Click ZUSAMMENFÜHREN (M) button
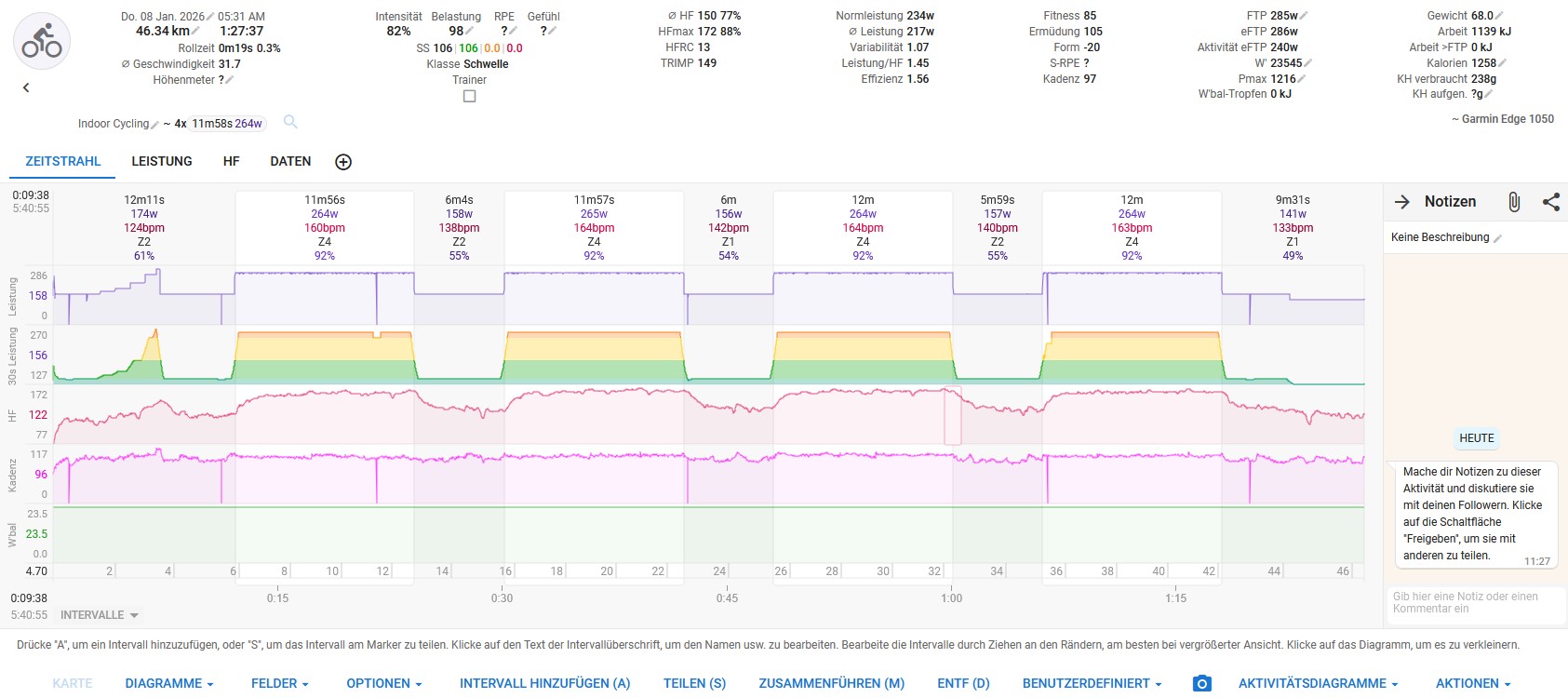The width and height of the screenshot is (1568, 698). (831, 684)
